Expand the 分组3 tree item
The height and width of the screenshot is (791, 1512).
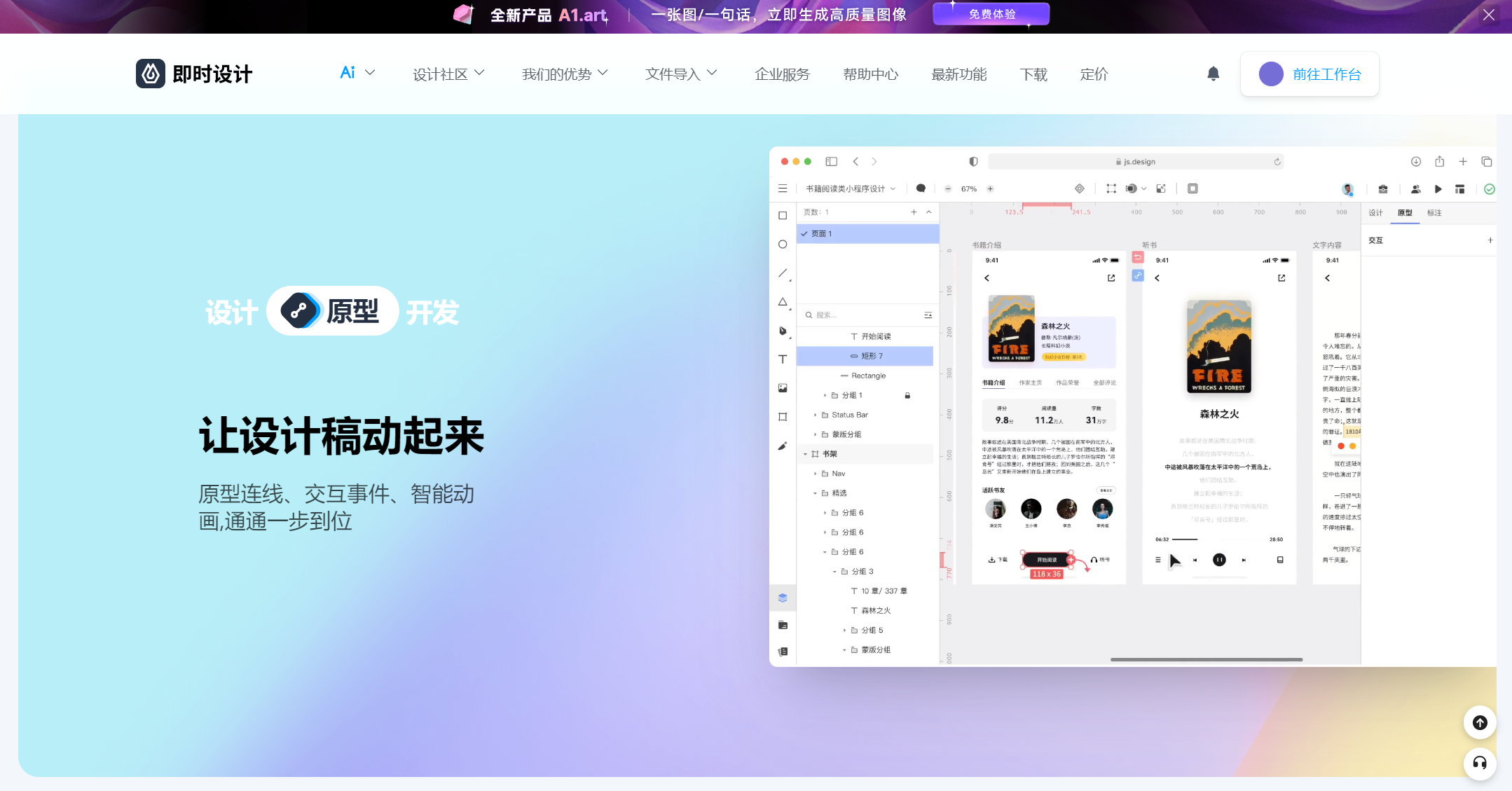(834, 571)
